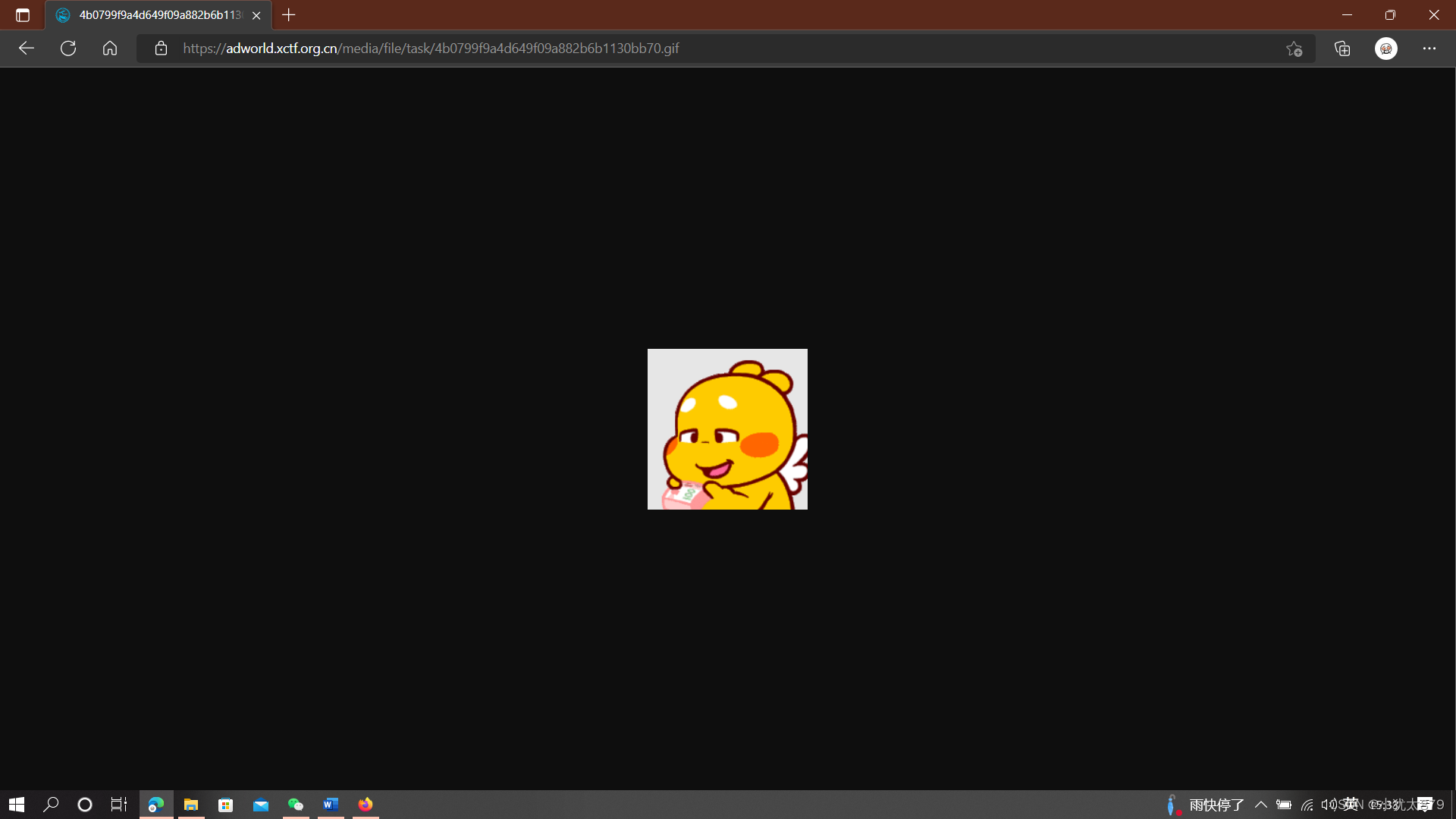This screenshot has width=1456, height=819.
Task: Open File Explorer from the taskbar
Action: coord(191,805)
